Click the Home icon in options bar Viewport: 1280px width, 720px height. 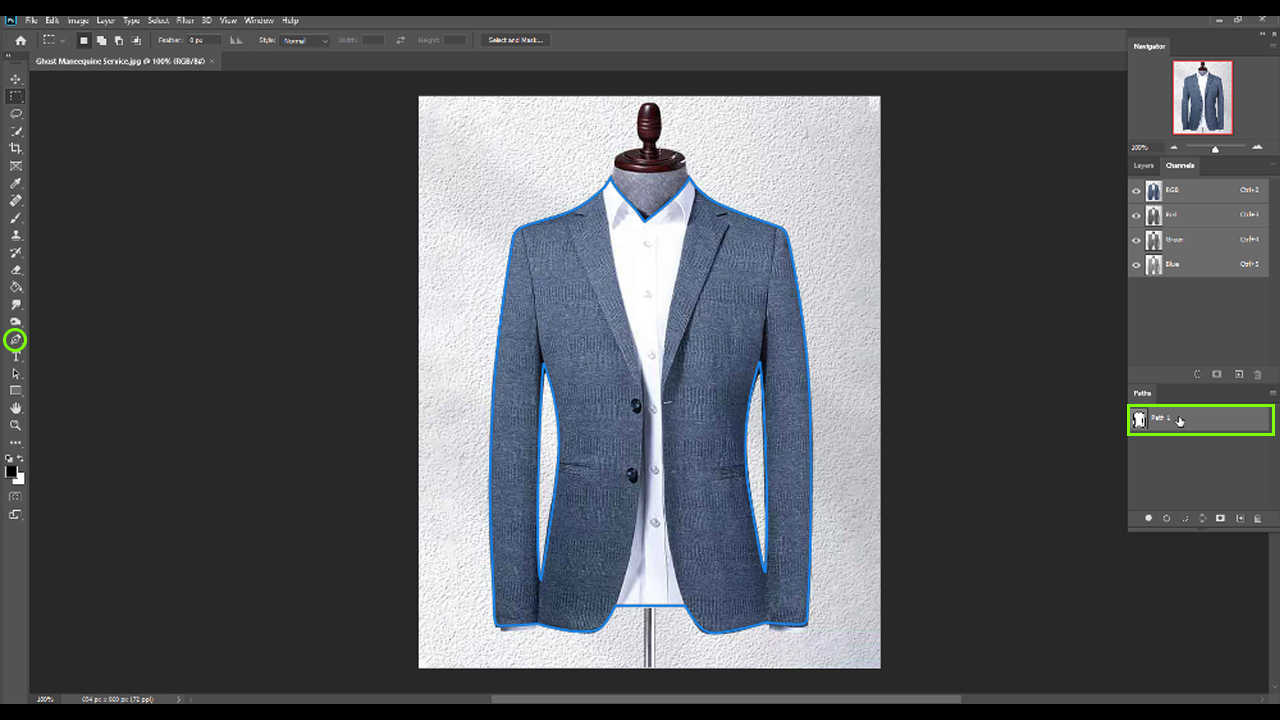(x=20, y=41)
